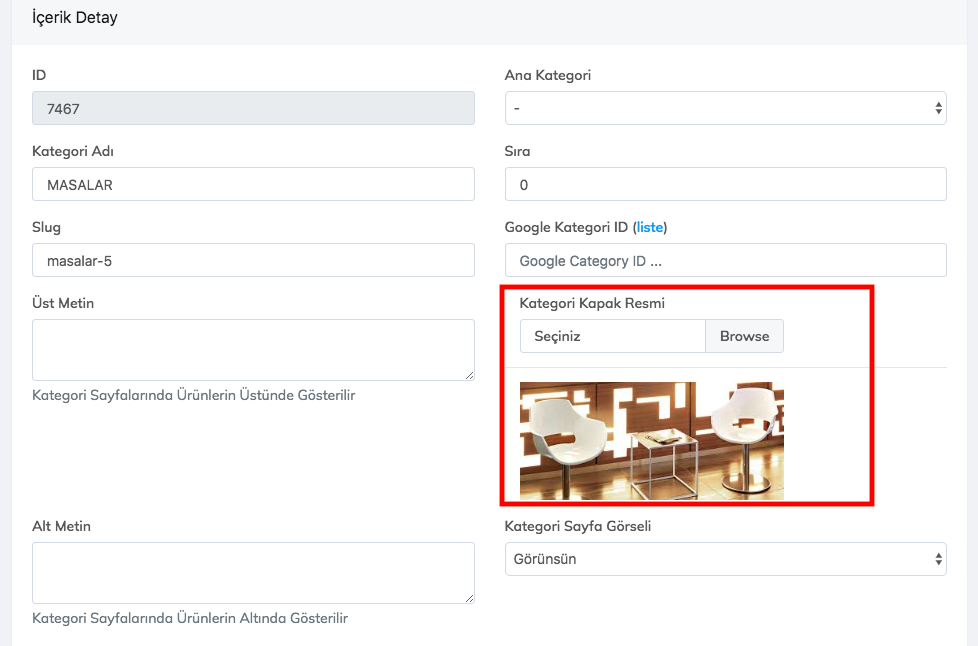Click the Ana Kategori label text

coord(548,75)
